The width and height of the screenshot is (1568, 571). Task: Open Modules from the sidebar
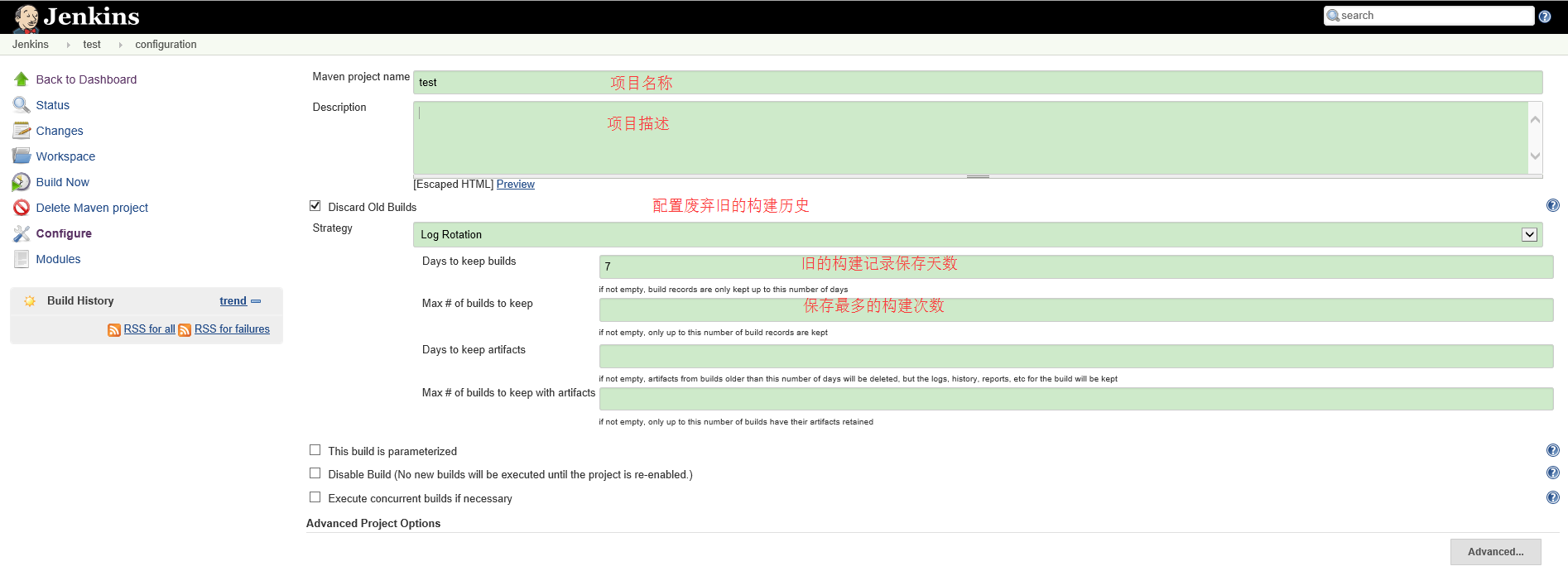tap(58, 259)
